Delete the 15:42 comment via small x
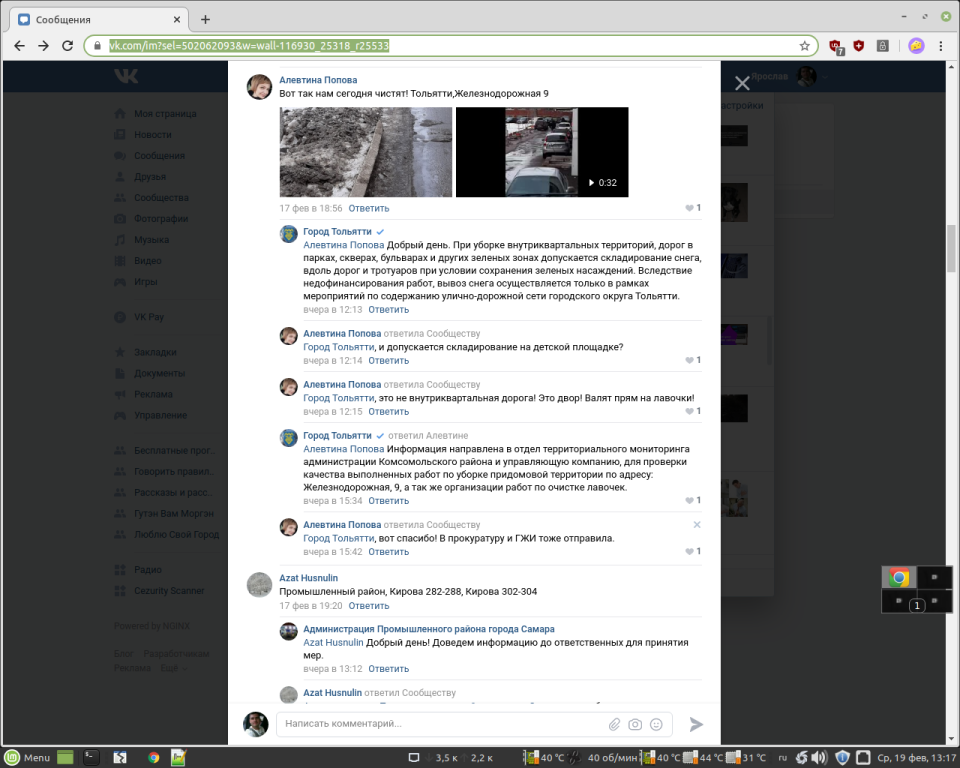Screen dimensions: 960x768 pos(697,524)
